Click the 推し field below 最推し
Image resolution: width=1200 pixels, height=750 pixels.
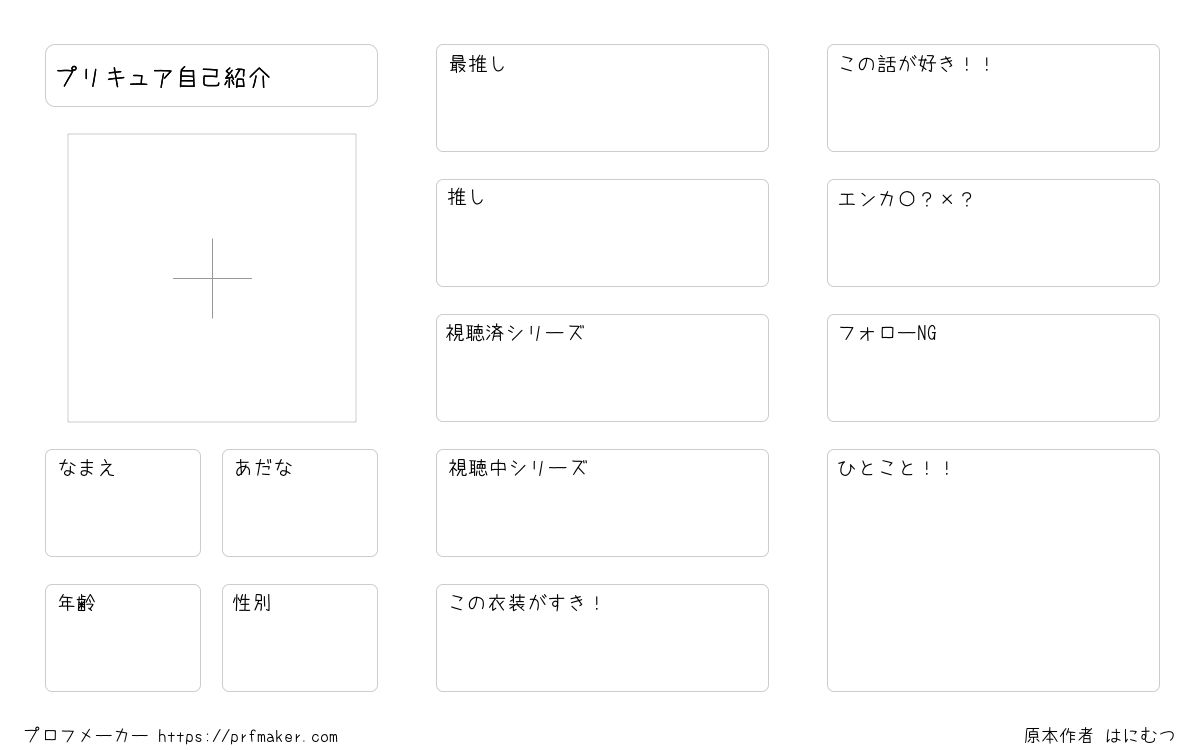602,233
